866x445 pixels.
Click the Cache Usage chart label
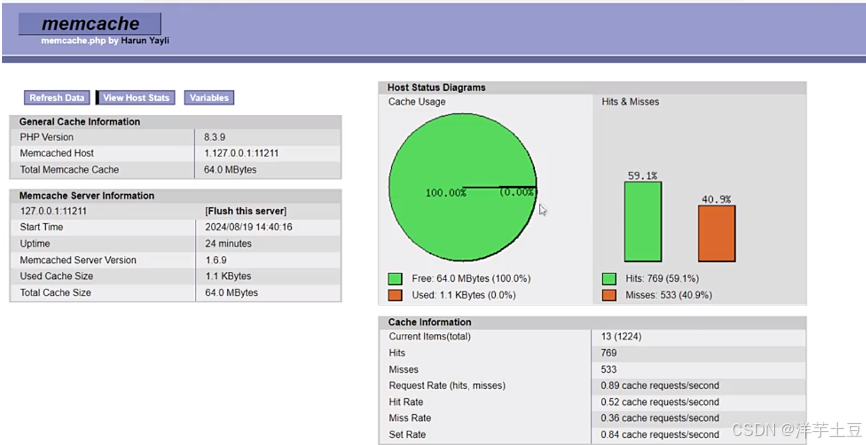[417, 102]
